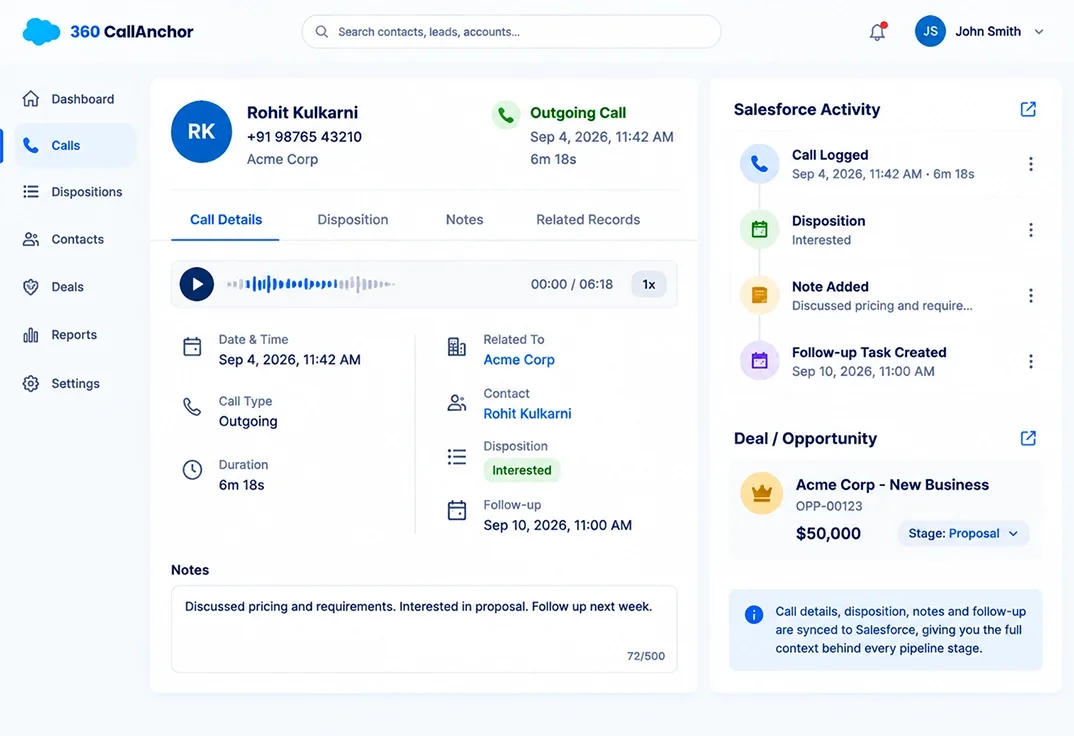1074x736 pixels.
Task: Click the JS user avatar
Action: (930, 31)
